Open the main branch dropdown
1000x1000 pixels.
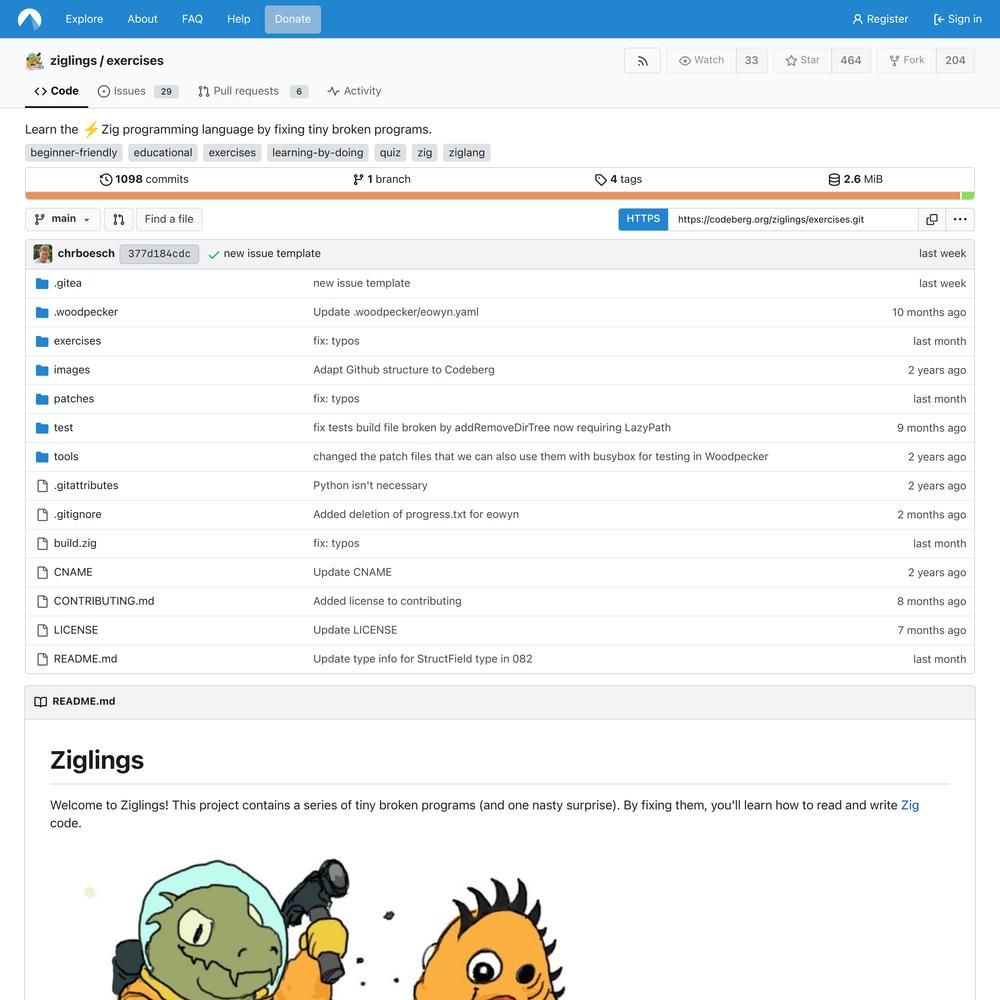pyautogui.click(x=62, y=219)
